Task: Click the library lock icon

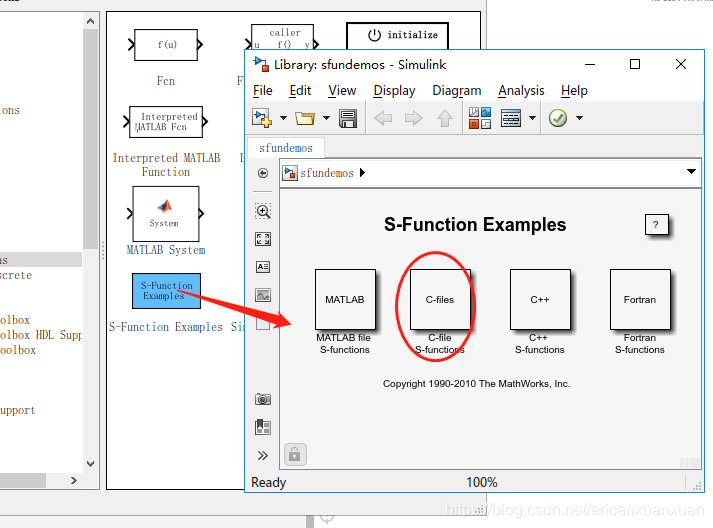Action: [x=295, y=454]
